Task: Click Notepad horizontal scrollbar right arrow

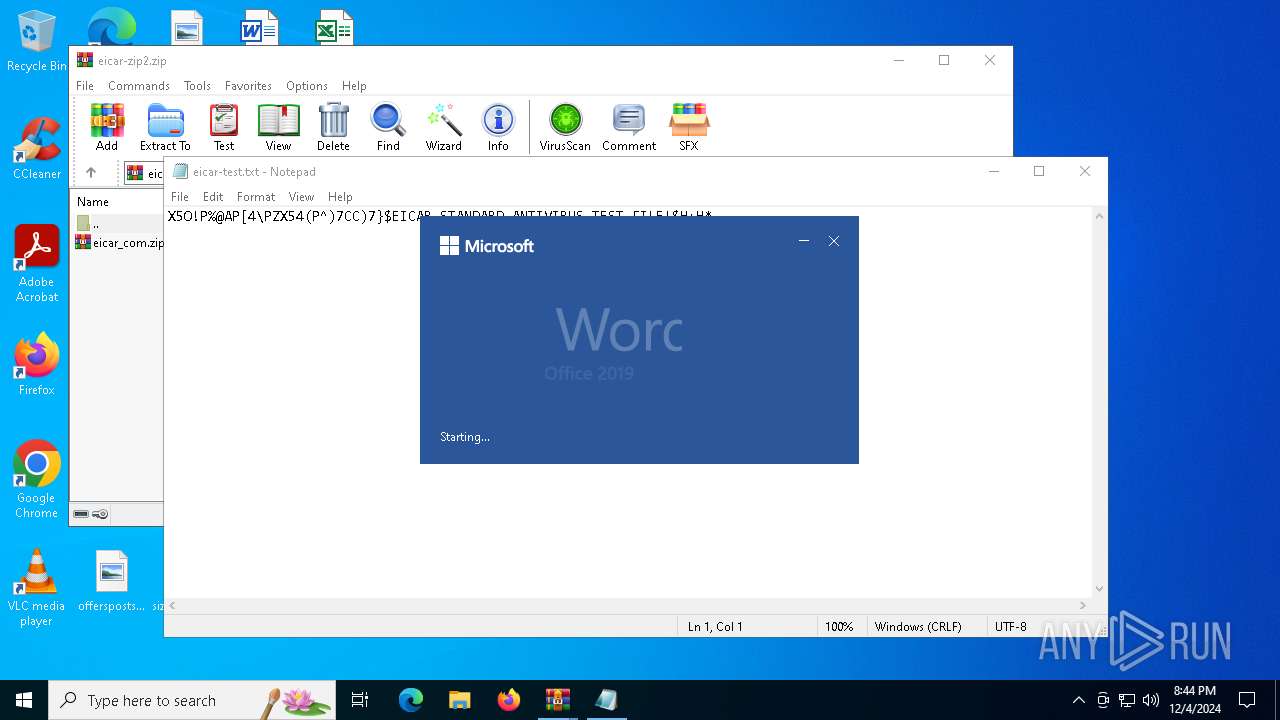Action: tap(1083, 605)
